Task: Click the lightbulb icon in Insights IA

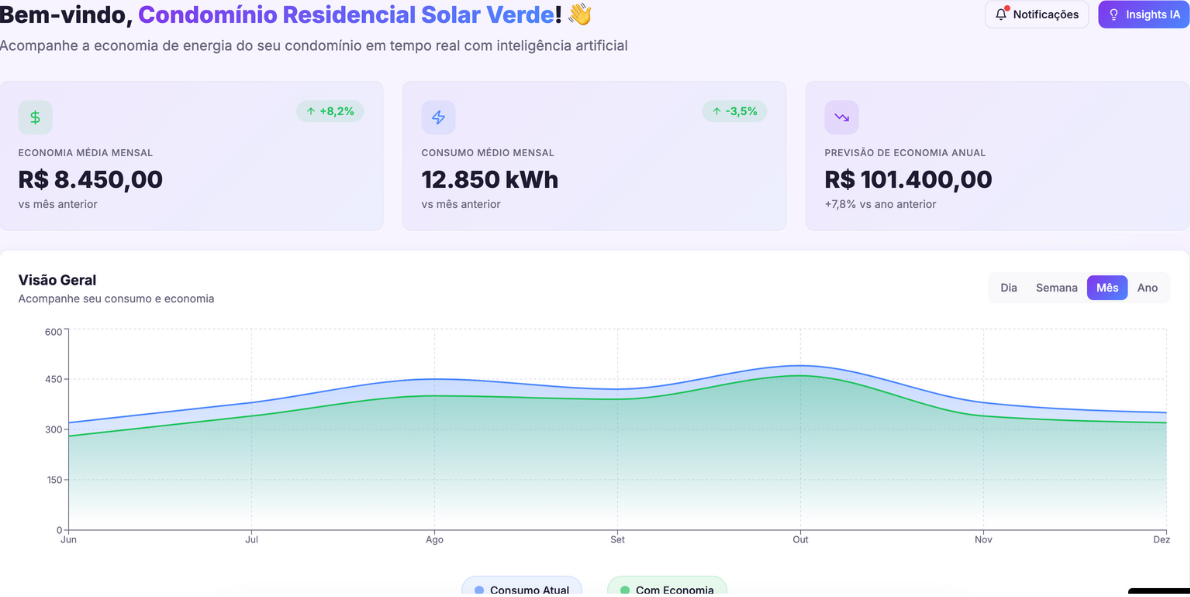Action: [x=1114, y=15]
